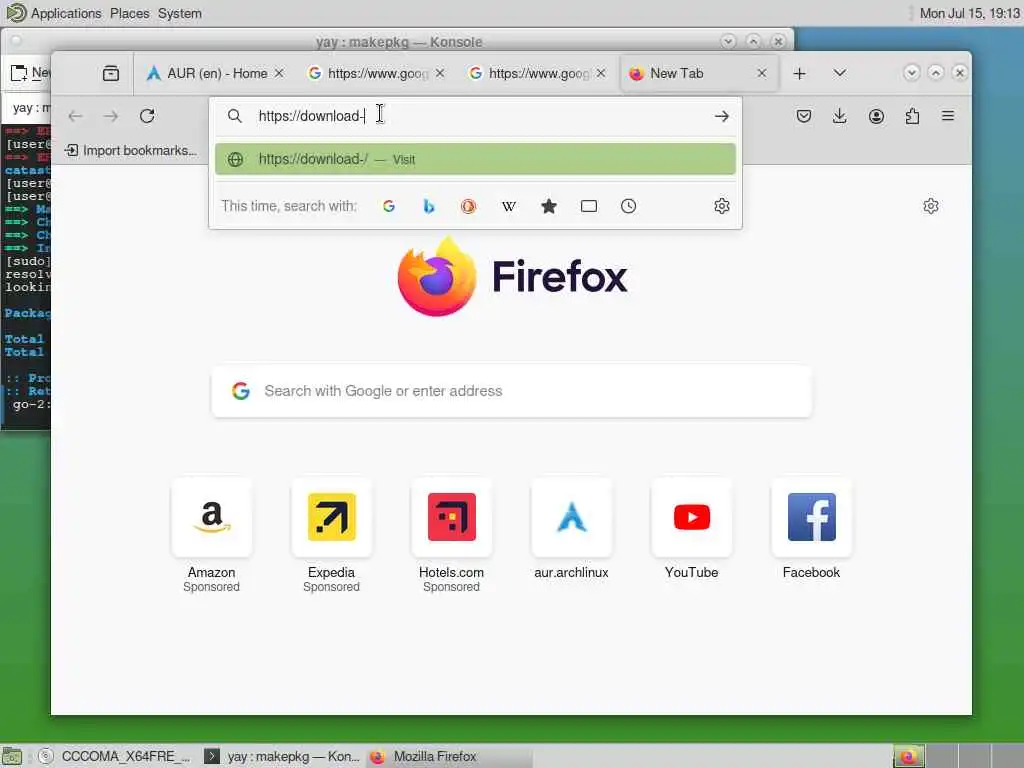Select the https://download-/ Visit suggestion
This screenshot has width=1024, height=768.
475,159
